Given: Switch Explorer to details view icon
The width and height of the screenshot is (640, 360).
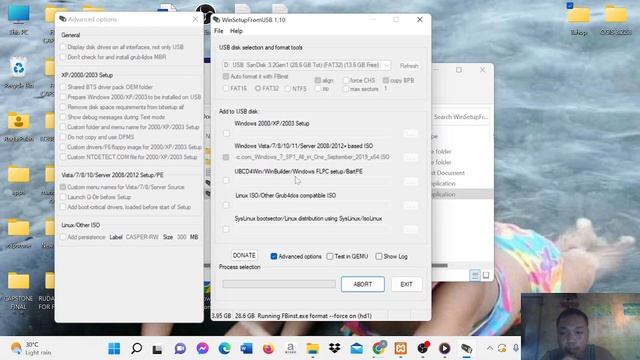Looking at the screenshot, I should 475,275.
